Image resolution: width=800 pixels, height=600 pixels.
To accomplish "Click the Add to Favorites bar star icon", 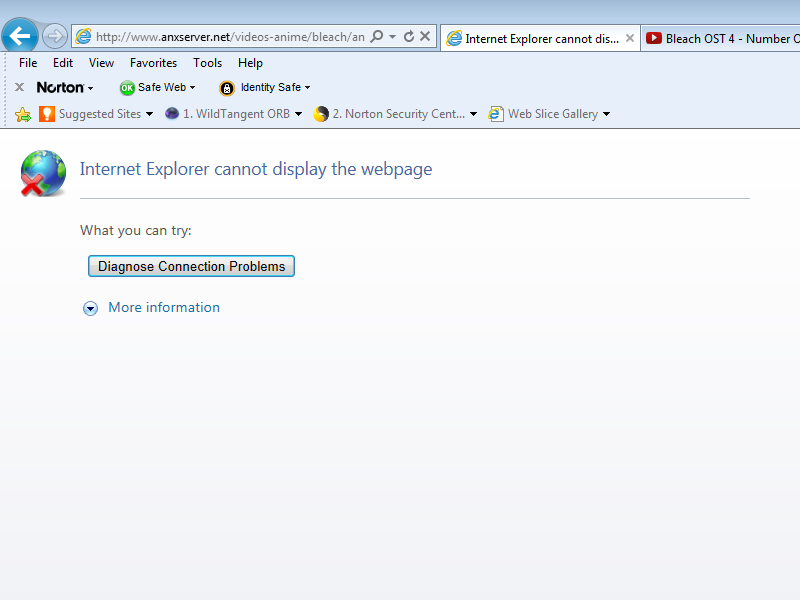I will [x=22, y=114].
